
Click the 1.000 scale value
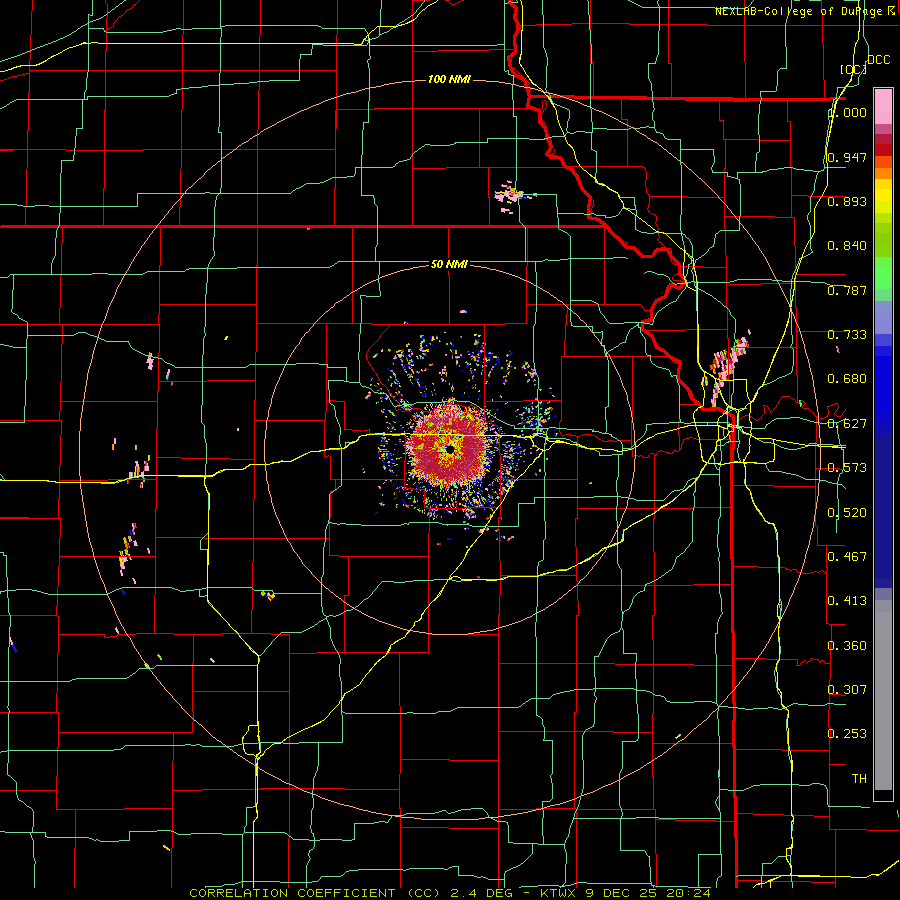tap(848, 112)
